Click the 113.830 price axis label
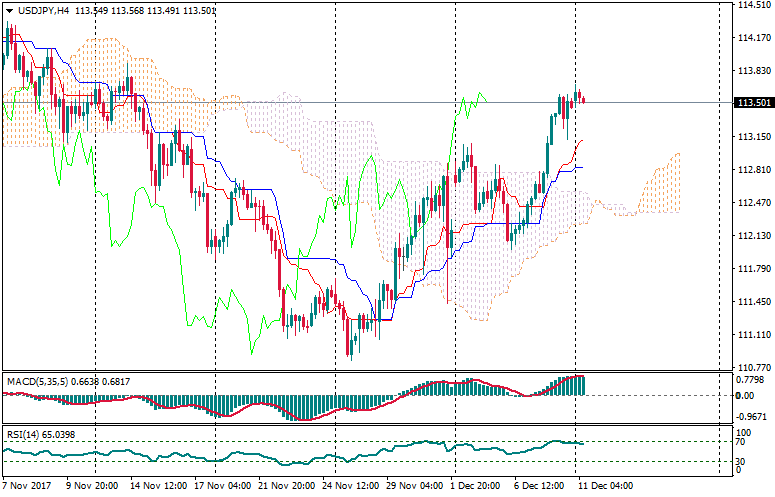This screenshot has height=497, width=775. [x=752, y=71]
